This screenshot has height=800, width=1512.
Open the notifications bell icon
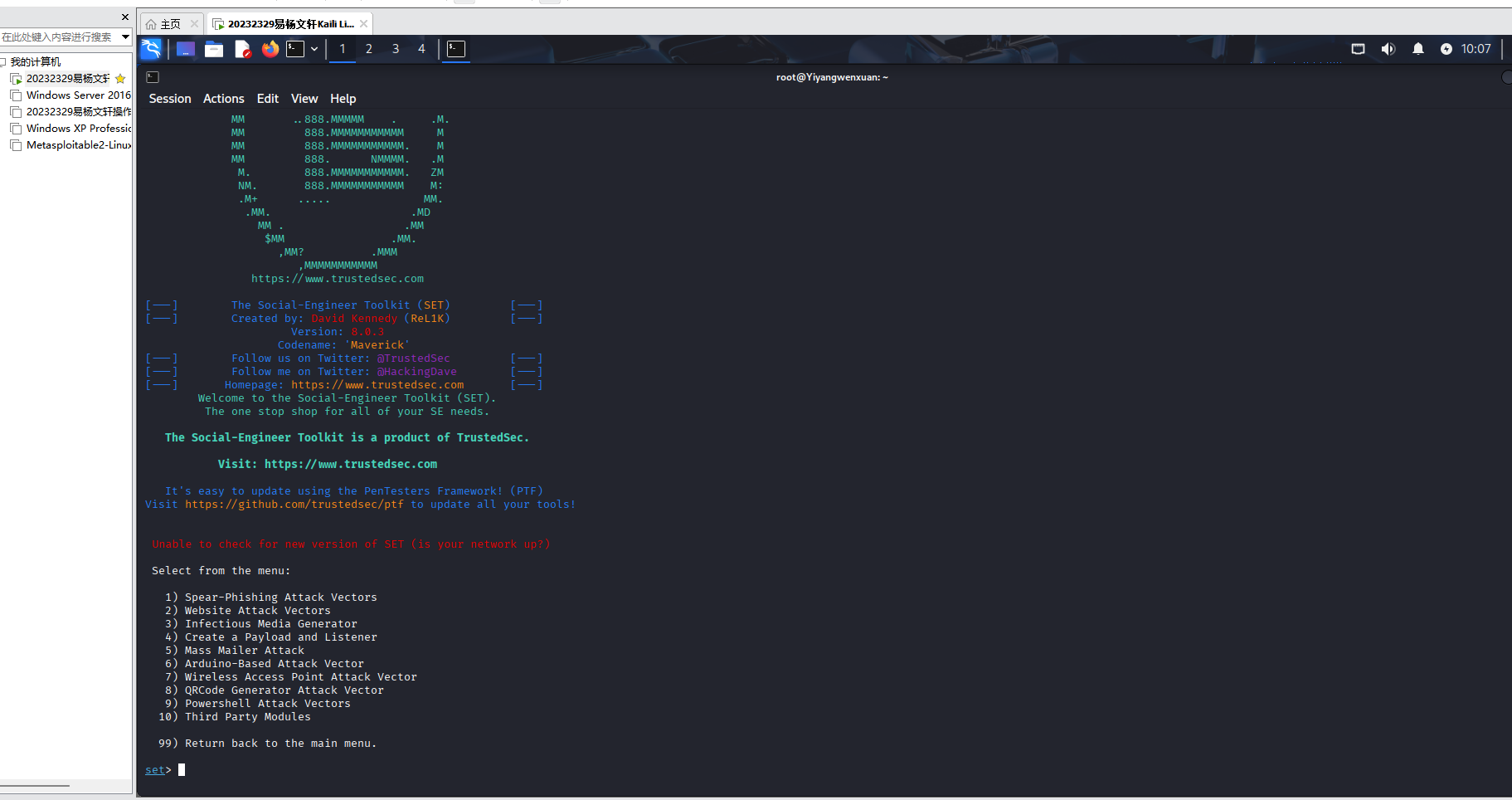tap(1418, 49)
